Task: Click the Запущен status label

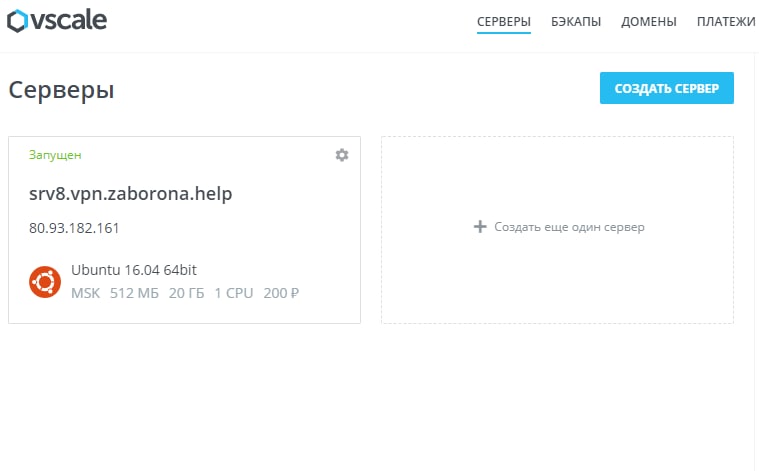Action: coord(55,155)
